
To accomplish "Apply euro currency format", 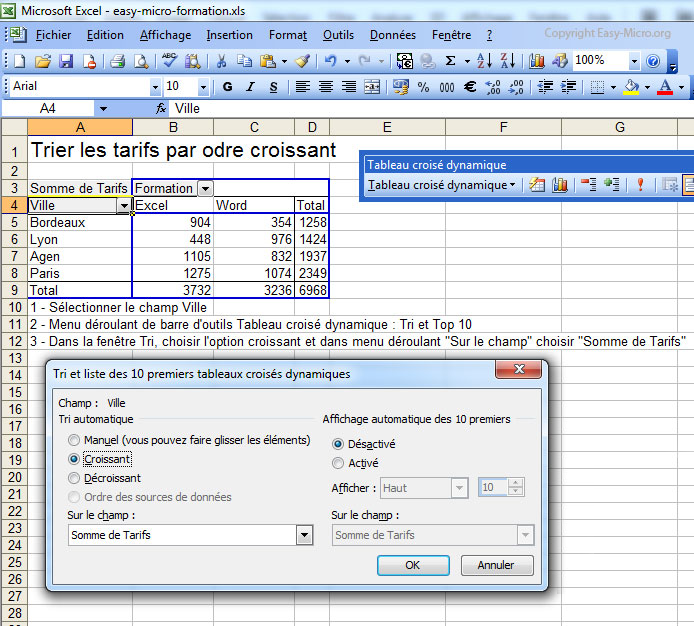I will 470,87.
